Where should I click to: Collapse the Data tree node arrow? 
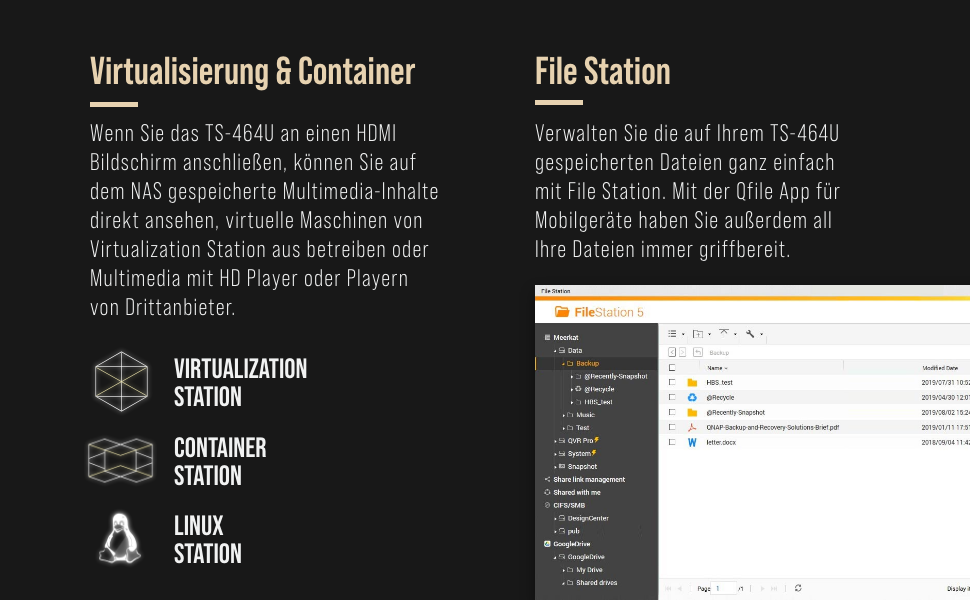pos(555,351)
